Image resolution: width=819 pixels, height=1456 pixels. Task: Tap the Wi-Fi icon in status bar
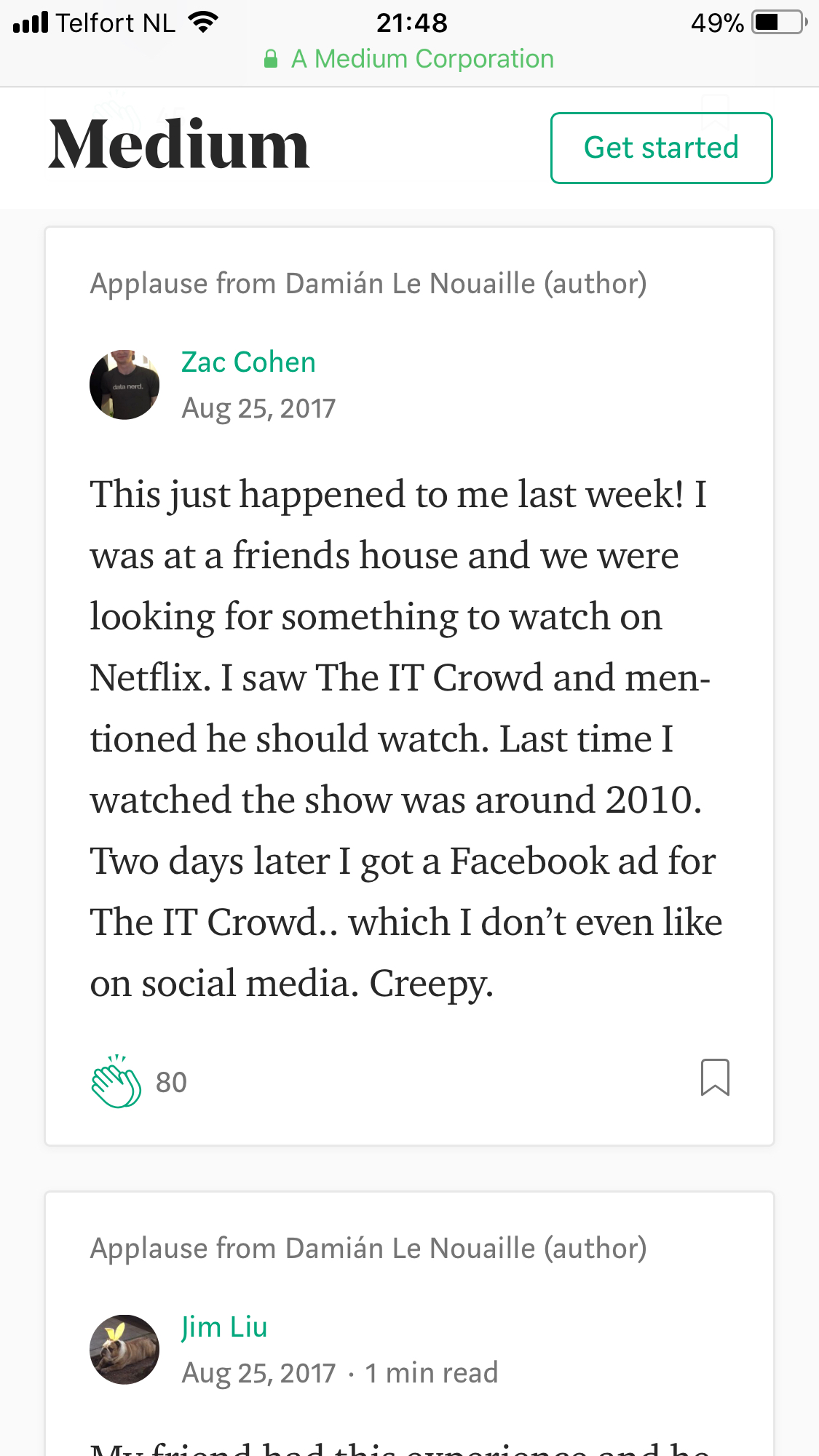click(x=203, y=23)
